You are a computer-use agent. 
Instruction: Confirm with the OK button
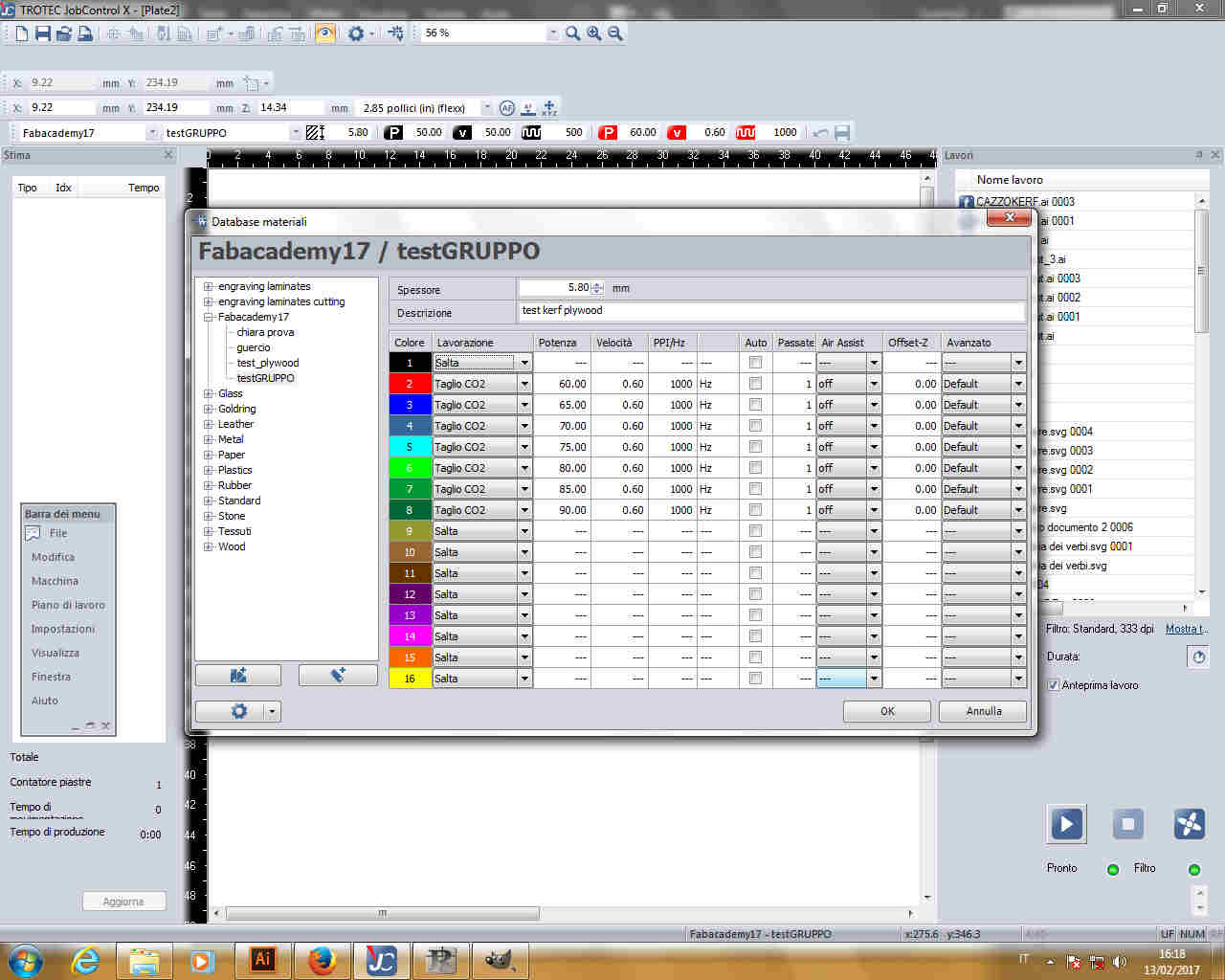887,711
